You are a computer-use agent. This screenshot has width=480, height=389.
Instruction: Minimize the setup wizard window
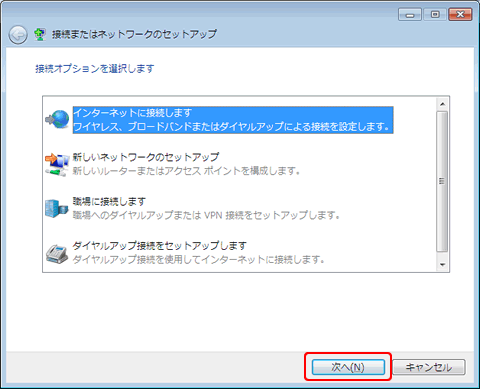coord(410,15)
